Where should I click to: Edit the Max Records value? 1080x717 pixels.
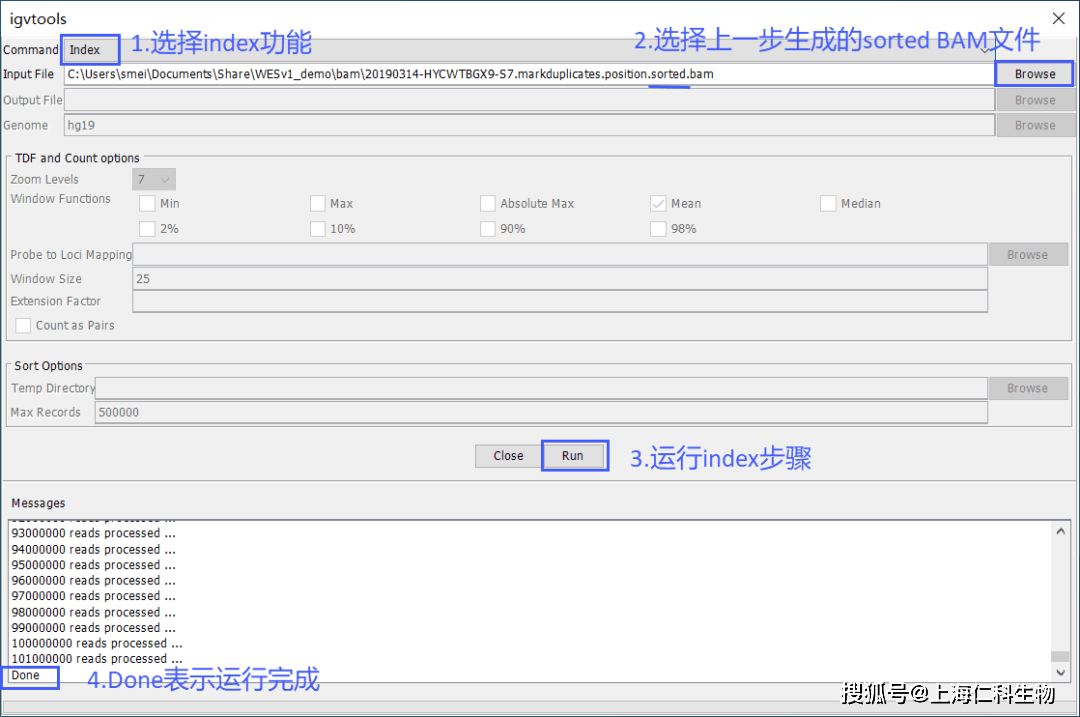coord(540,411)
